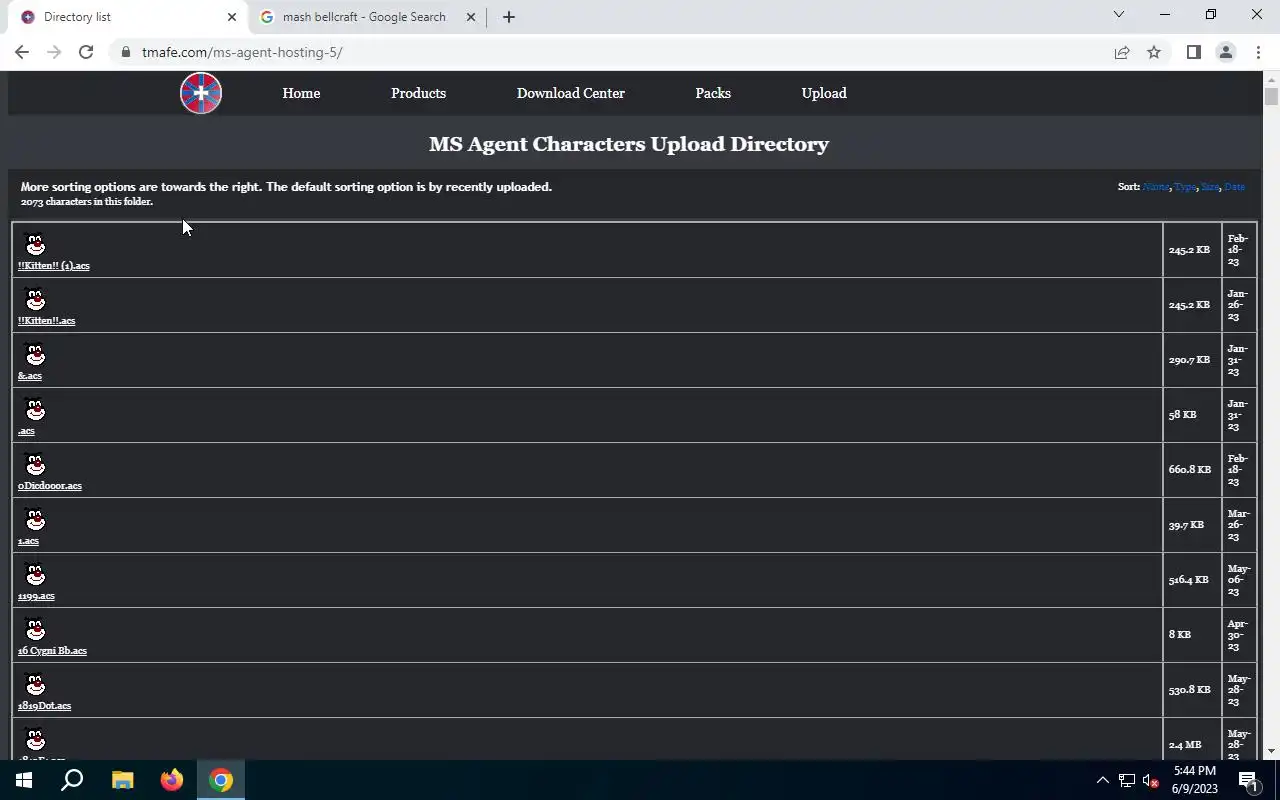Click the cat icon above 0Dicdooor.acs
Viewport: 1280px width, 800px height.
pos(35,465)
